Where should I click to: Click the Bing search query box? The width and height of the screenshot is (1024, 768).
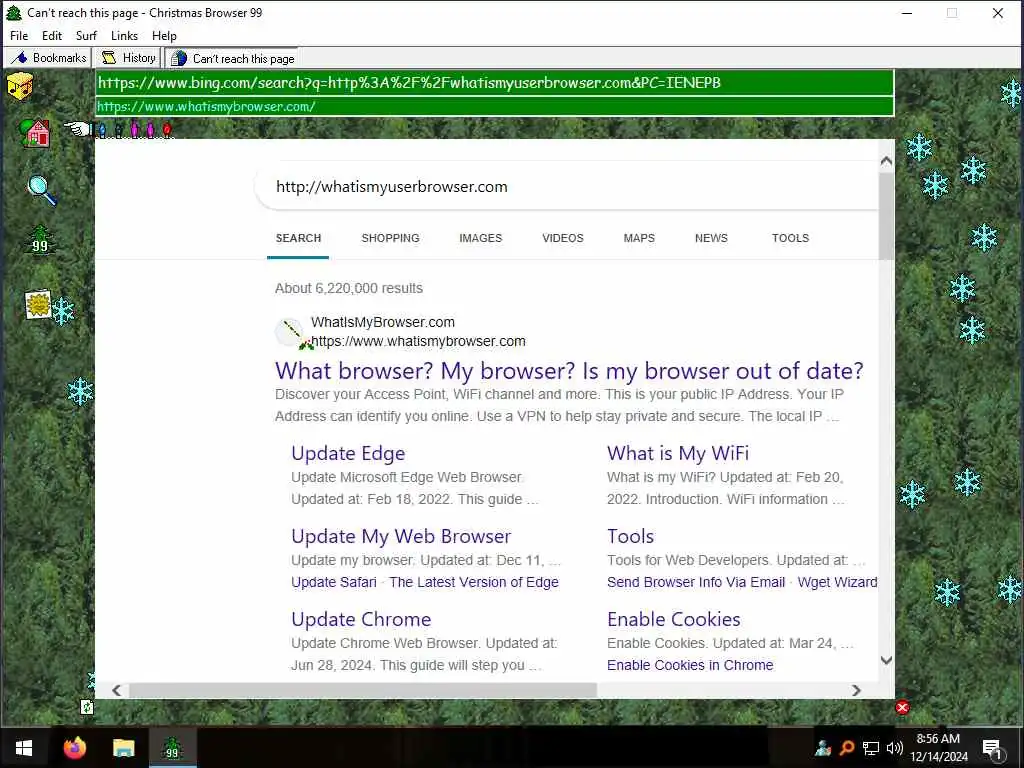click(567, 187)
